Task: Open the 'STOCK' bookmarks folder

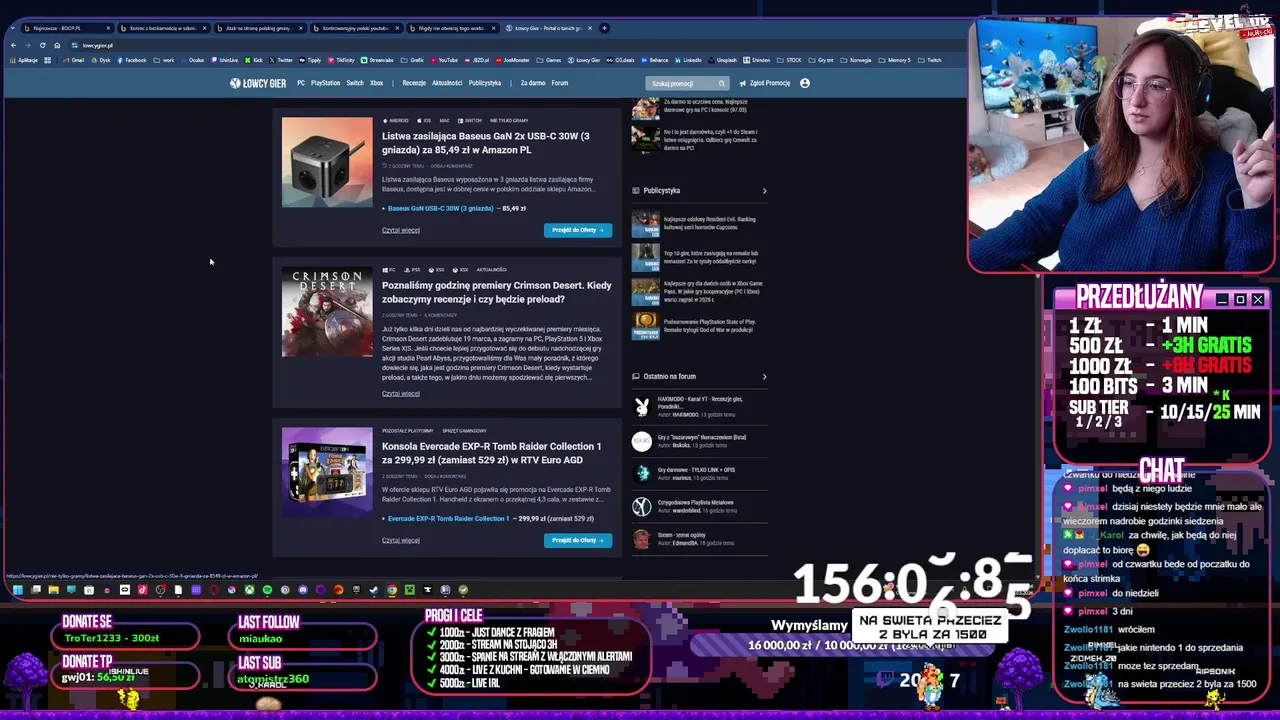Action: 790,60
